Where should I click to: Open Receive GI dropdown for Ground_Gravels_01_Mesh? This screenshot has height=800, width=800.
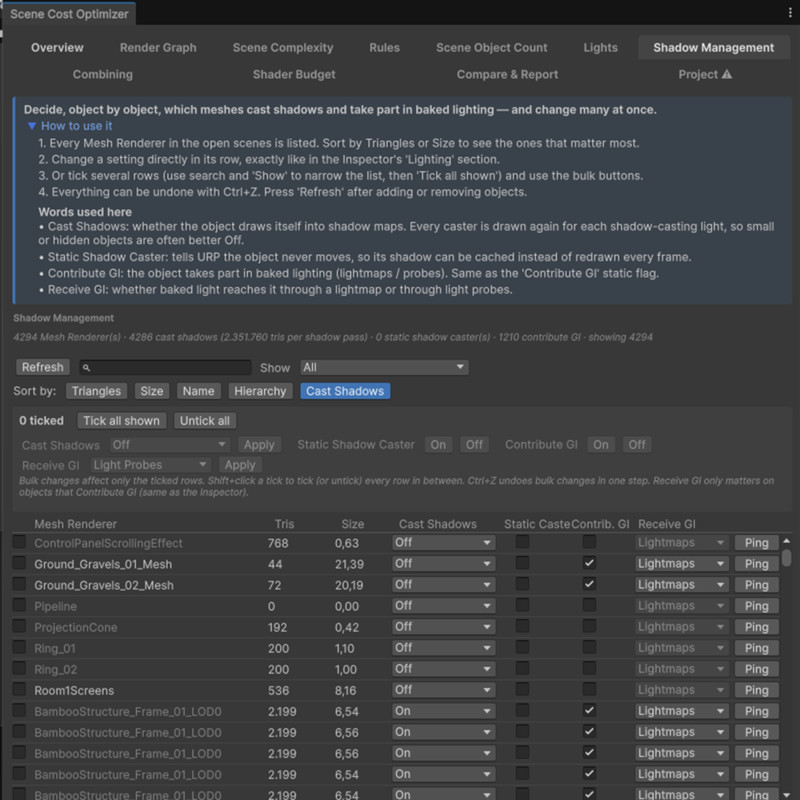[681, 564]
